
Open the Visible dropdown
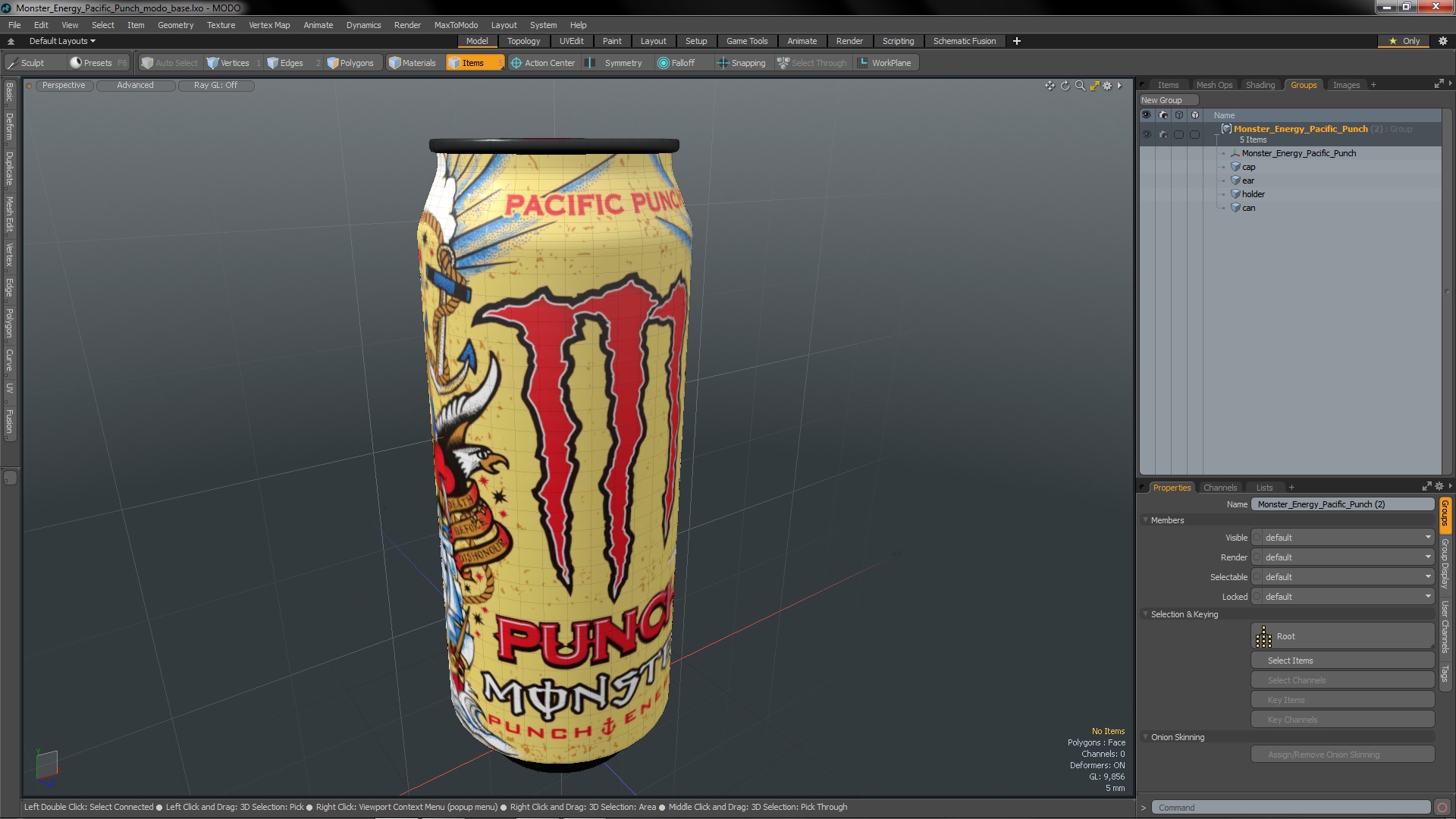pyautogui.click(x=1342, y=538)
